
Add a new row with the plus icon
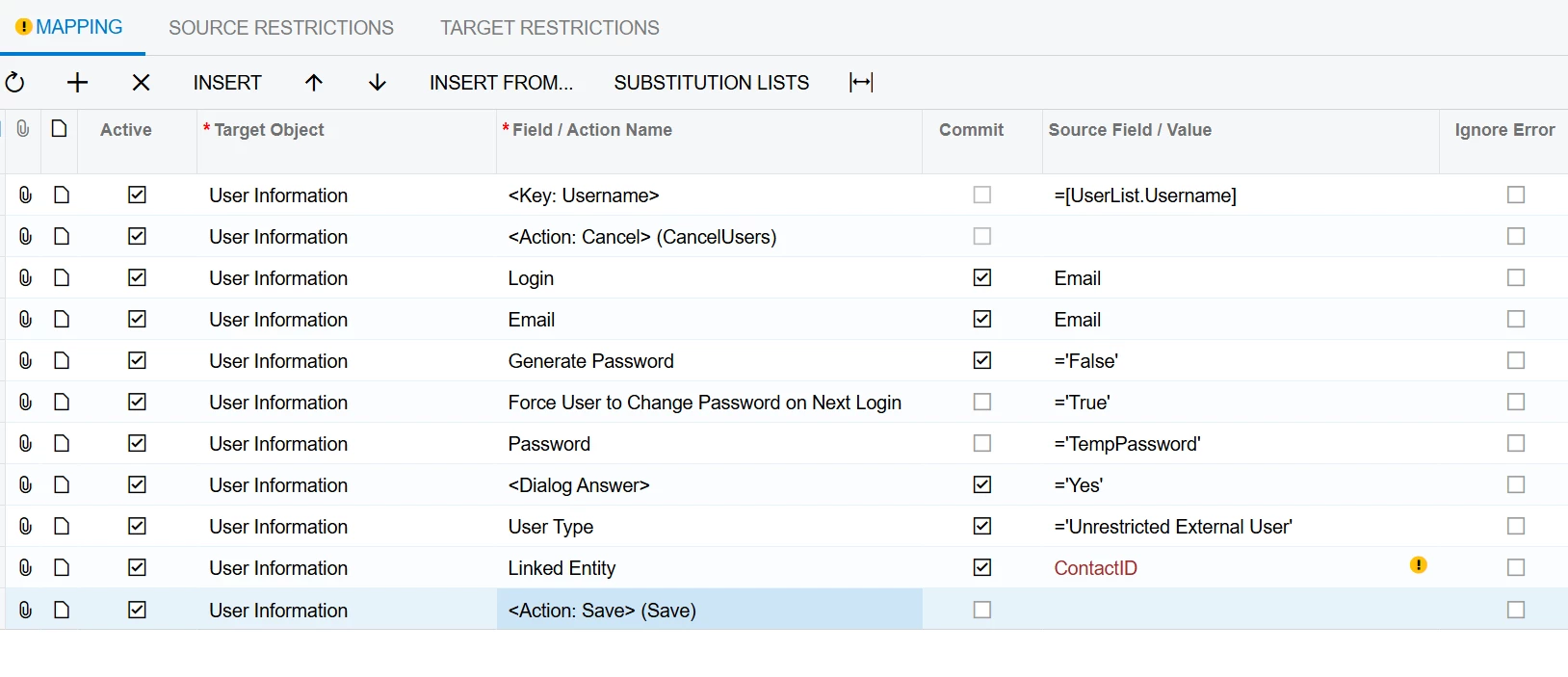(77, 83)
